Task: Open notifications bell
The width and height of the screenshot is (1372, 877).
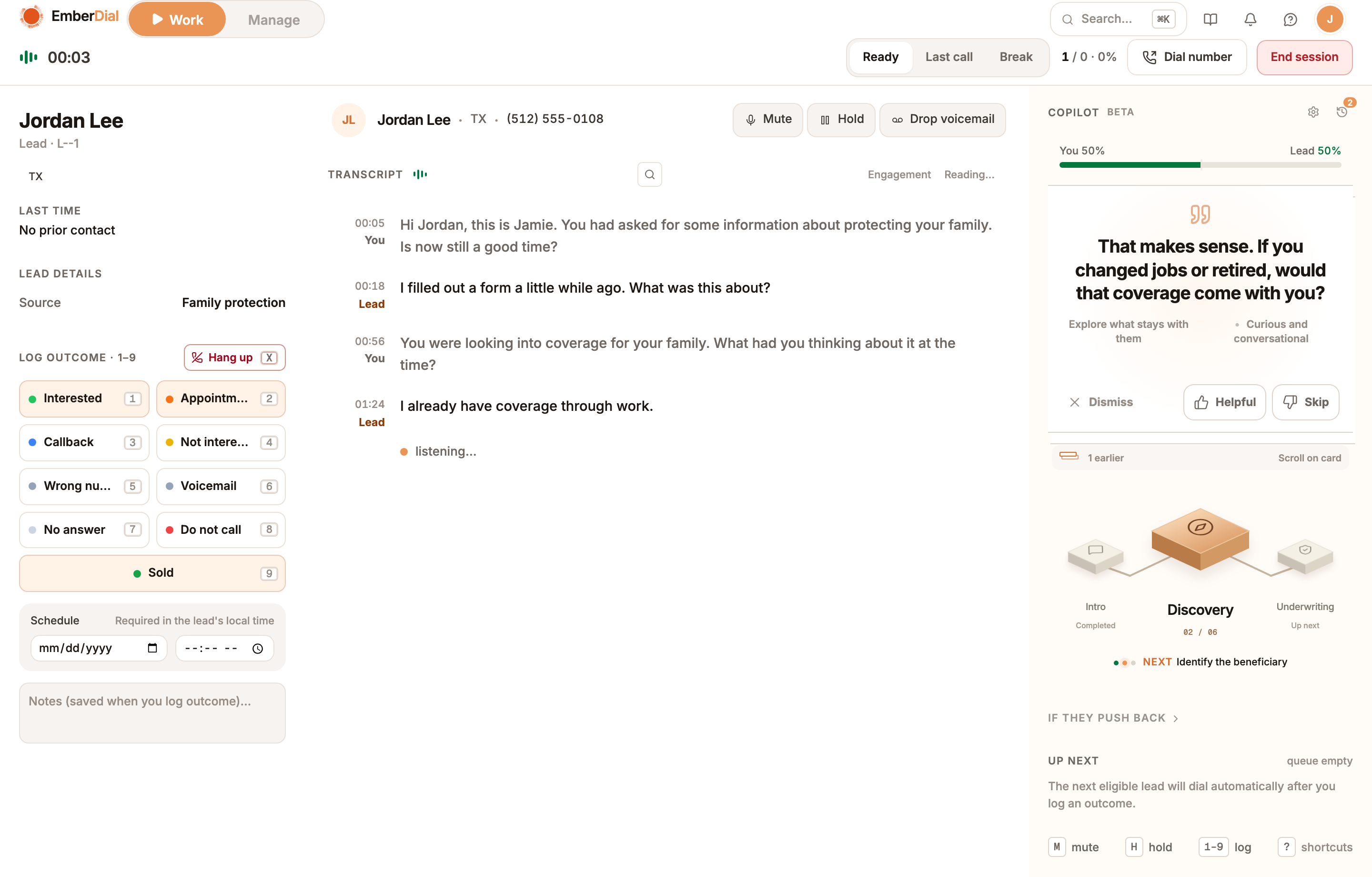Action: tap(1250, 20)
